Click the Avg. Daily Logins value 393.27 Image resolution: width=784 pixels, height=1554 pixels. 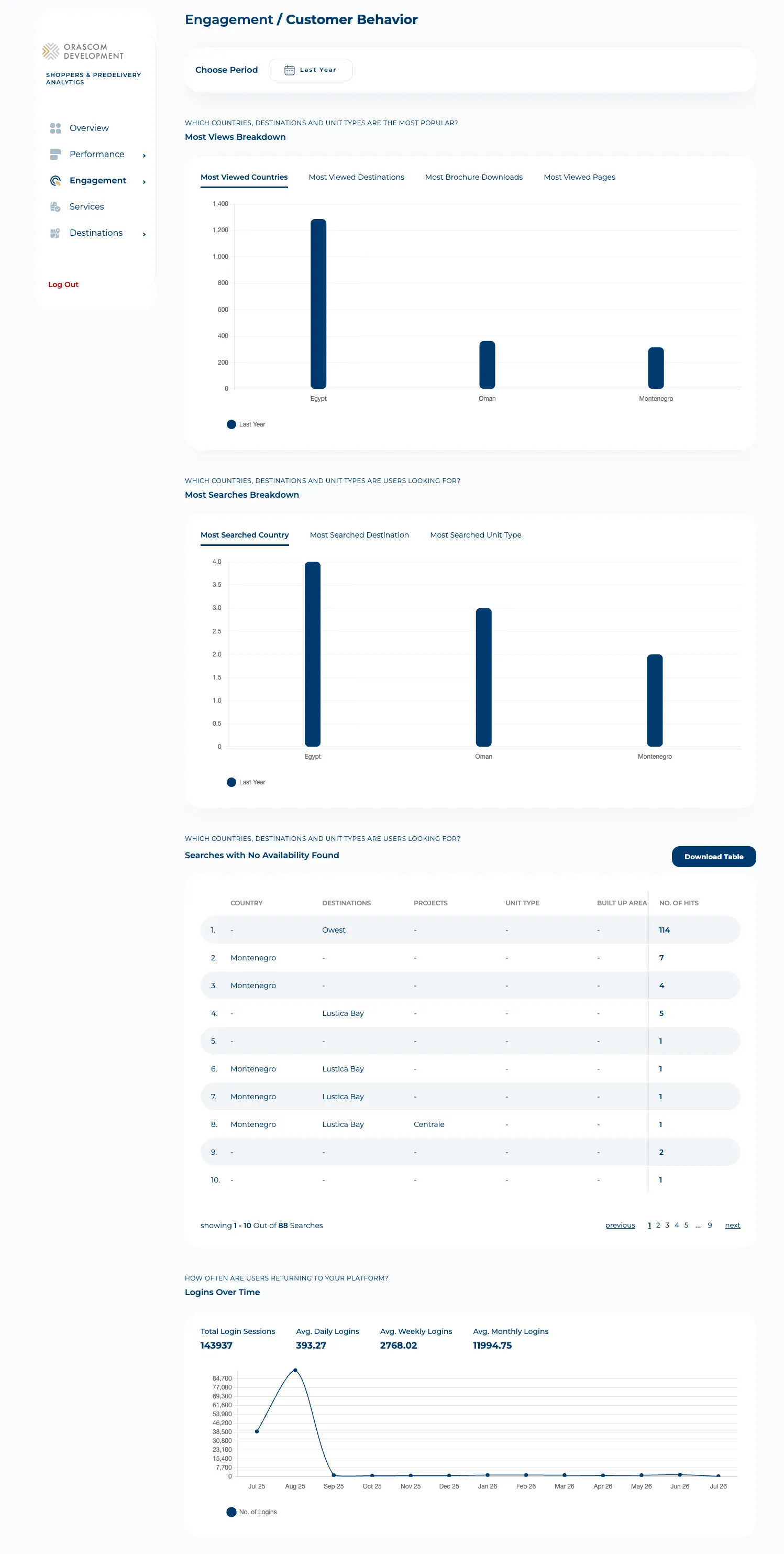pyautogui.click(x=311, y=1345)
